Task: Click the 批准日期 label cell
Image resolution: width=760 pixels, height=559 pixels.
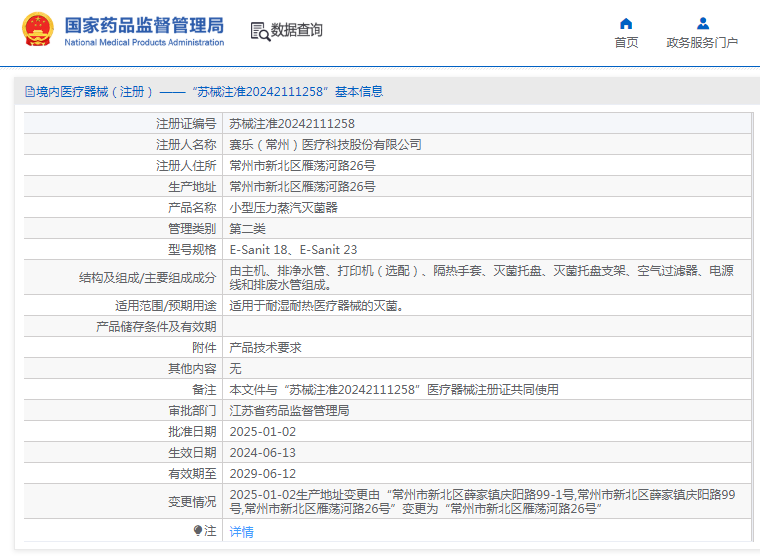Action: [x=123, y=432]
